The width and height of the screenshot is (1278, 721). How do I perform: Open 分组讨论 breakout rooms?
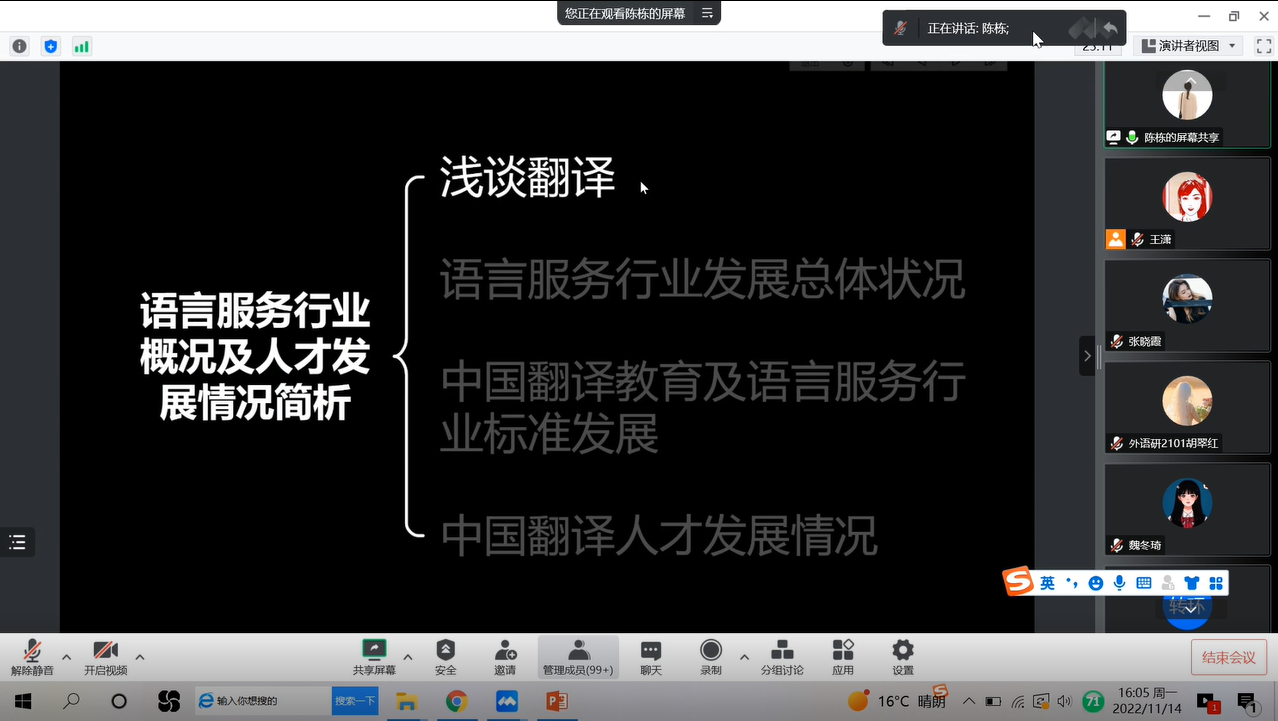point(782,657)
